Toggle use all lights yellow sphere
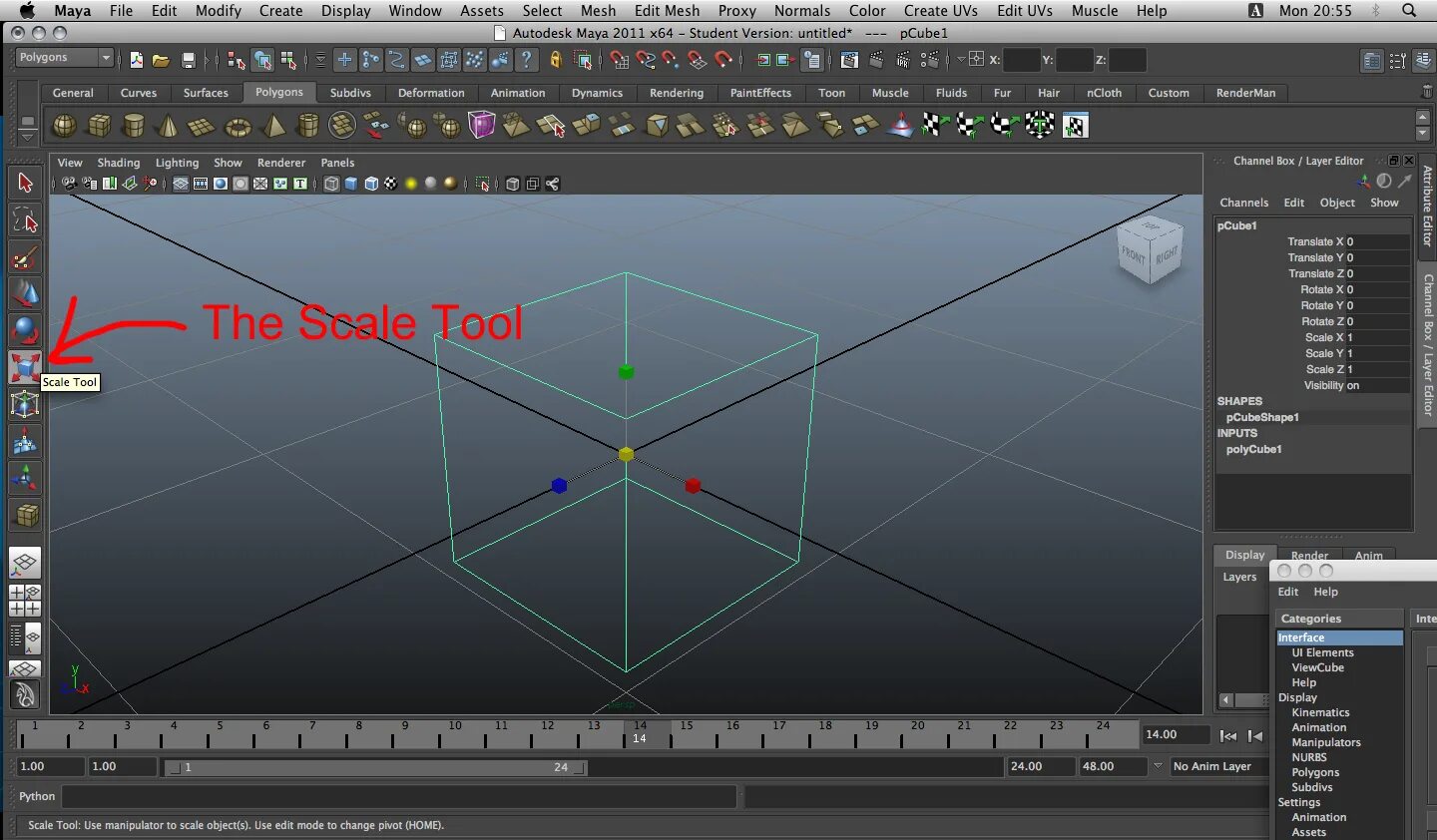 (x=411, y=184)
